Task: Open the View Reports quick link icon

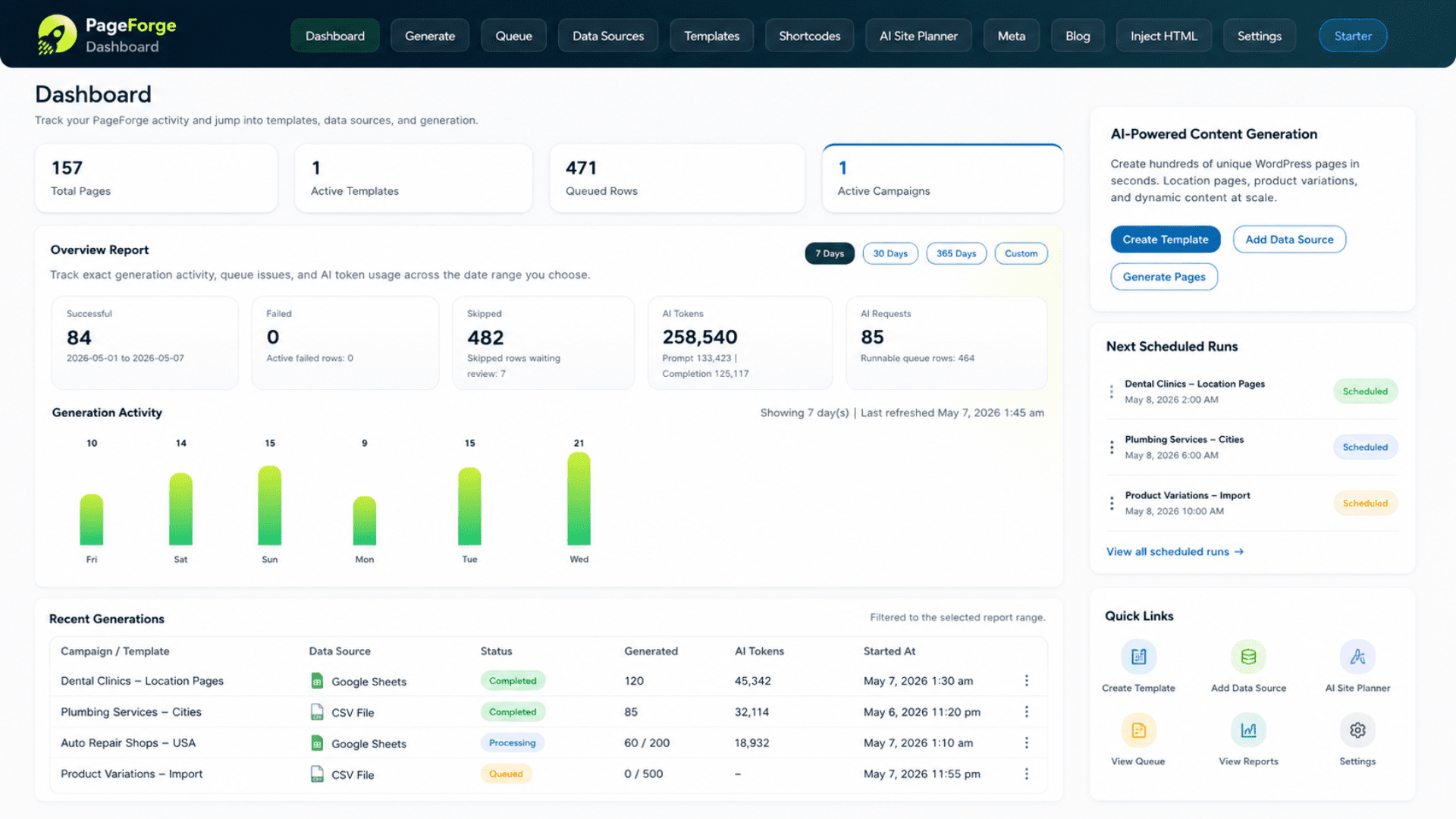Action: pyautogui.click(x=1248, y=730)
